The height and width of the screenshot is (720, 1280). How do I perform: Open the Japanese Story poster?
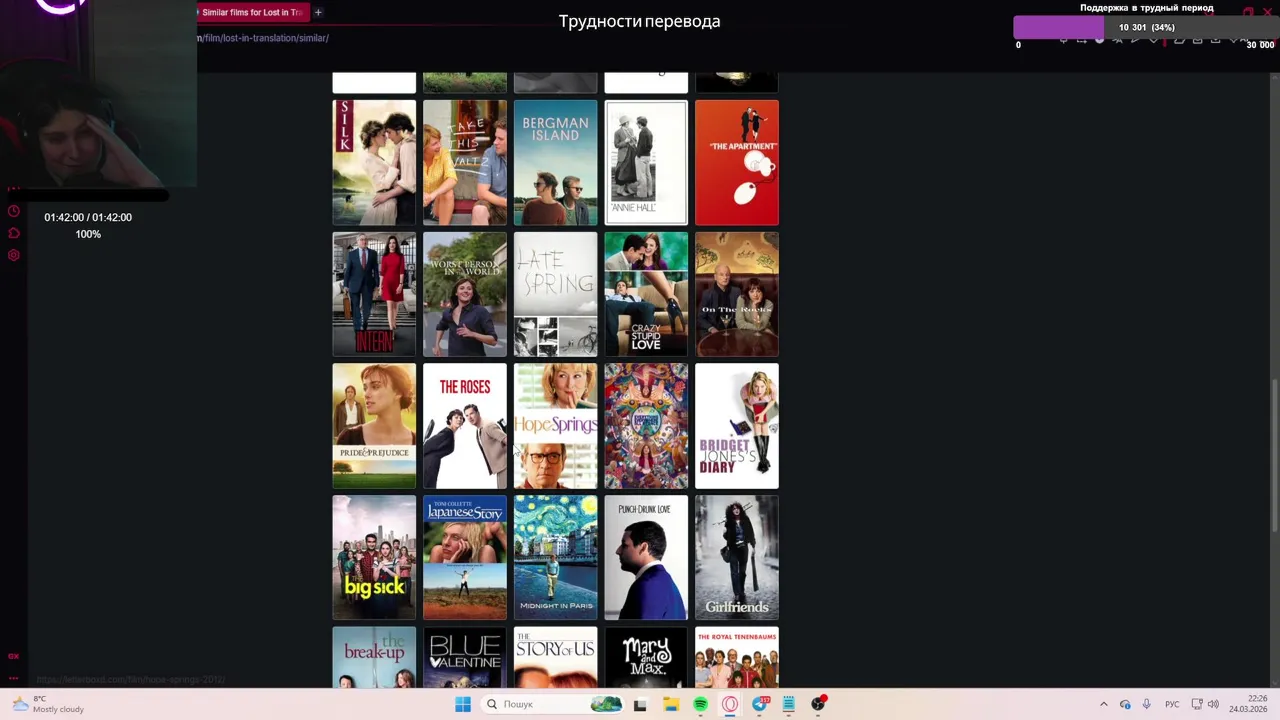[x=465, y=558]
